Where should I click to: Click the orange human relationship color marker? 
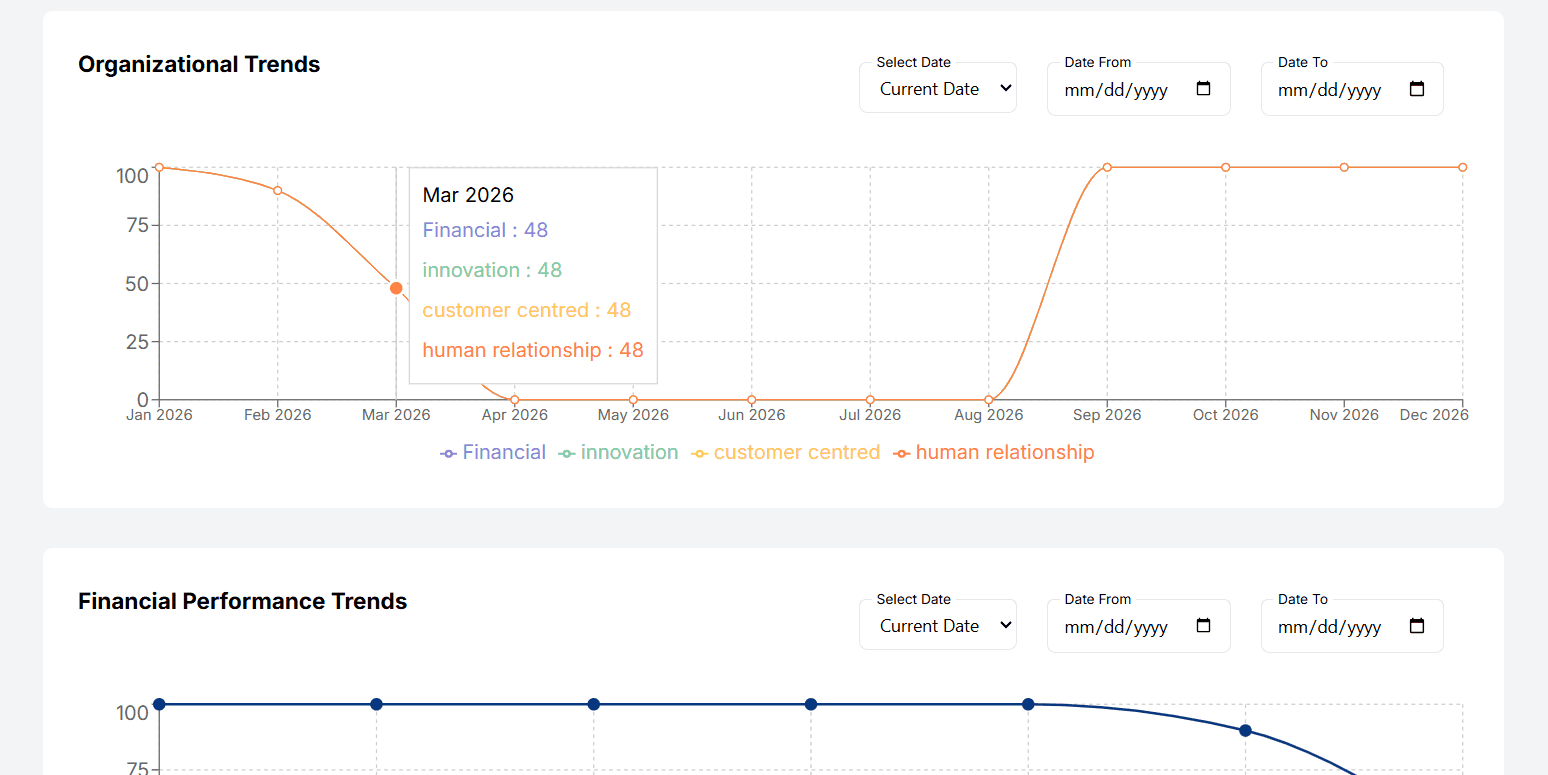coord(903,452)
